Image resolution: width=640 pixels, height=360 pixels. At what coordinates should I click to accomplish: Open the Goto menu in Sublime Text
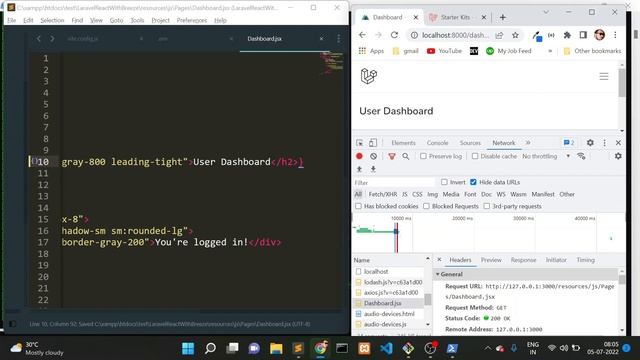[x=116, y=20]
